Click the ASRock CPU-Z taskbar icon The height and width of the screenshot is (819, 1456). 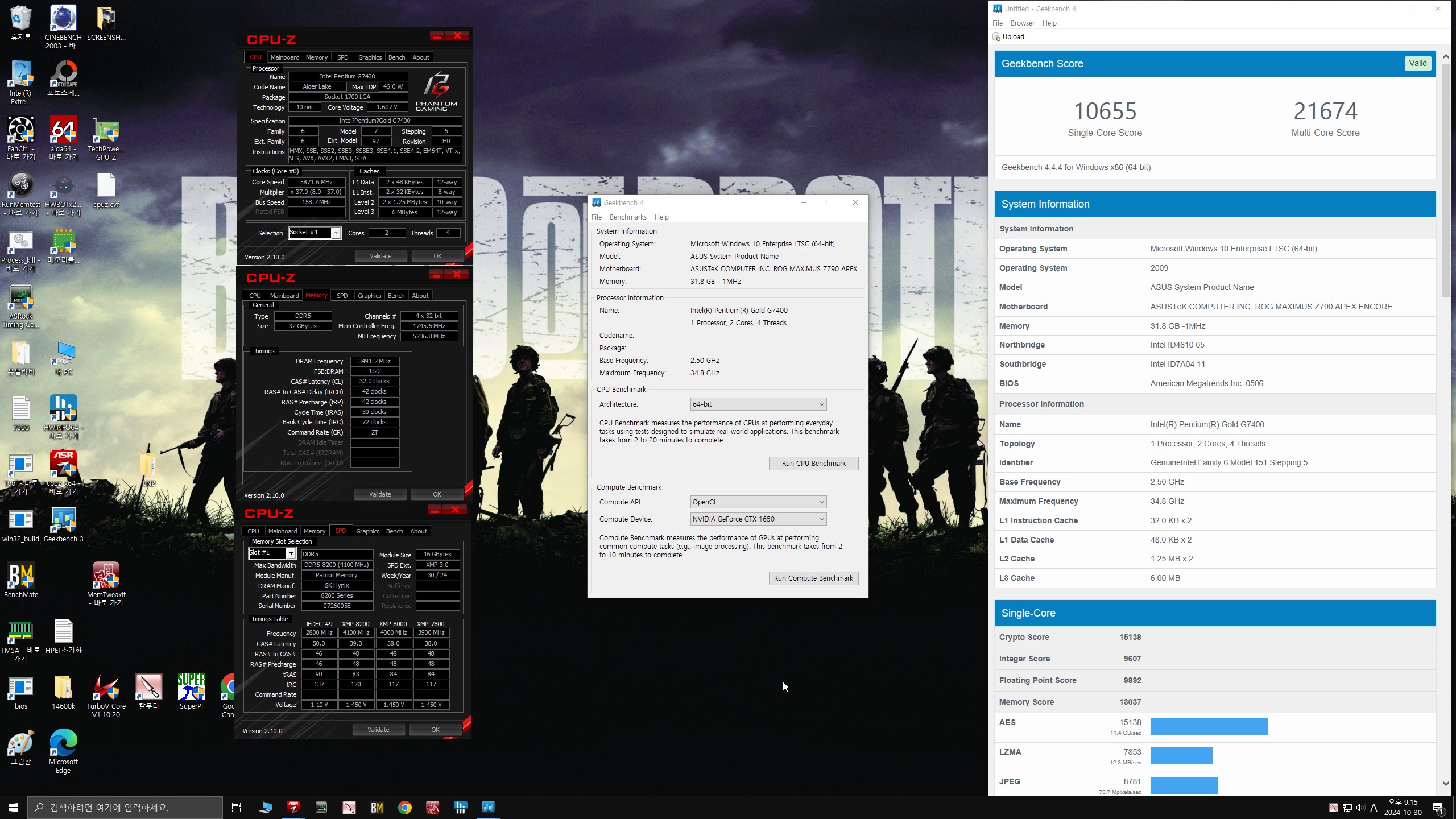[x=293, y=807]
